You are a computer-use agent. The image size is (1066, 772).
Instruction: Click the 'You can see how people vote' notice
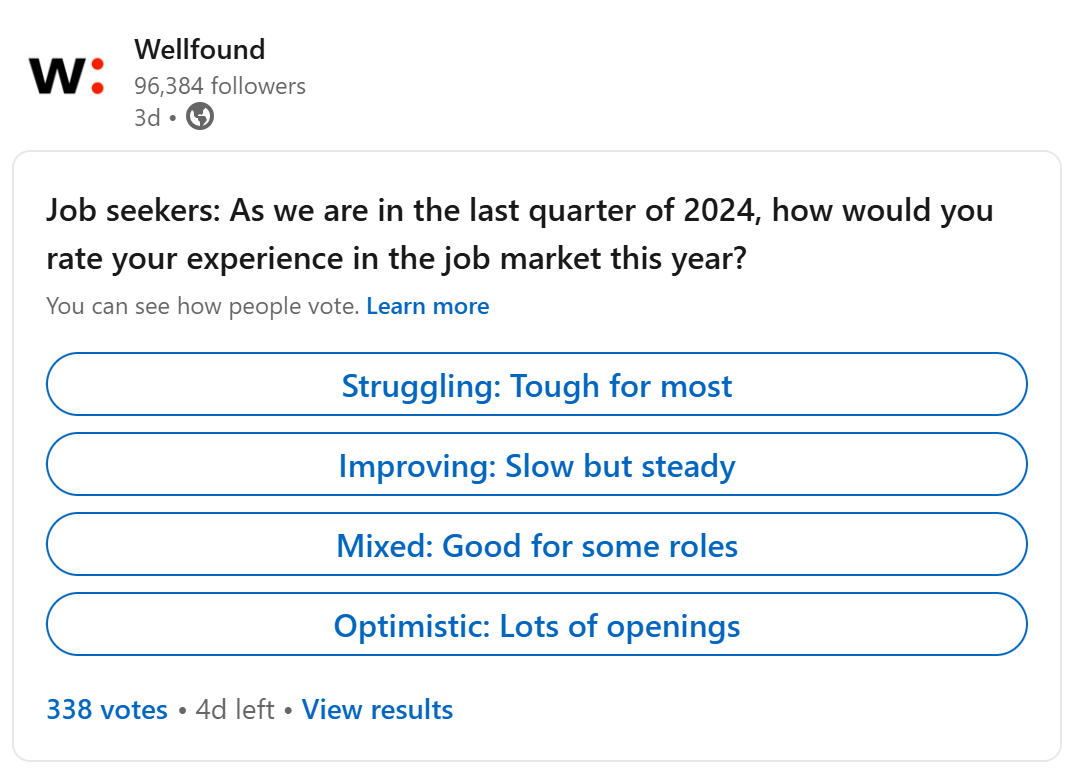tap(202, 306)
